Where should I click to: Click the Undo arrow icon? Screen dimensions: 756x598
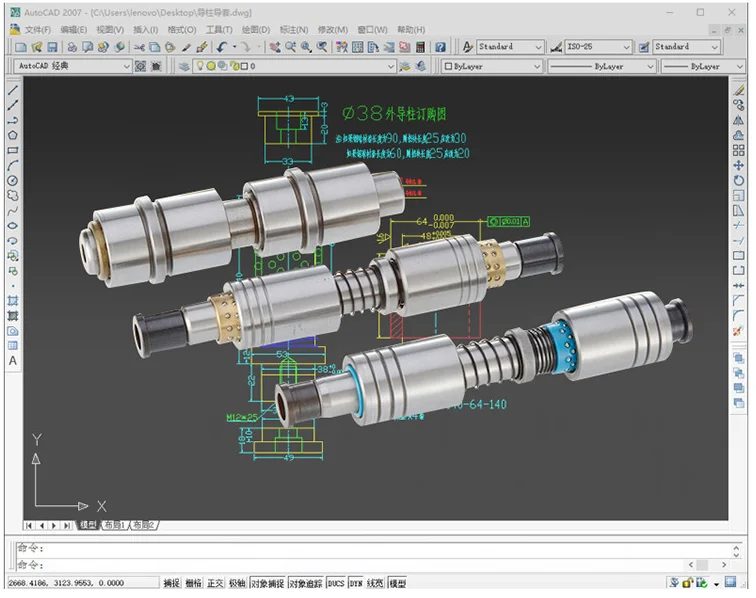221,47
